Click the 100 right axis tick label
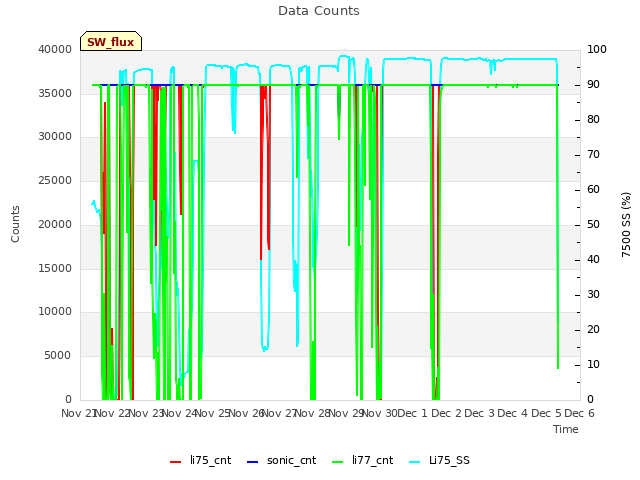Viewport: 640px width, 480px height. (597, 49)
